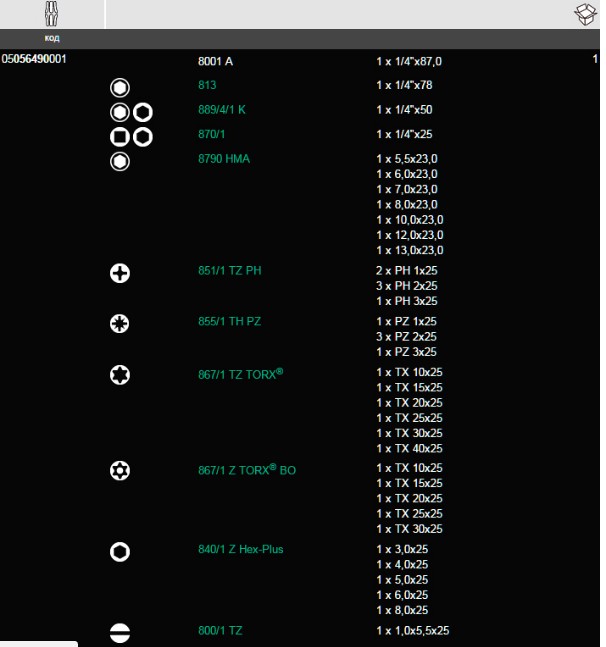Select the text 1 x PZ 3x25
606x647 pixels.
click(406, 352)
